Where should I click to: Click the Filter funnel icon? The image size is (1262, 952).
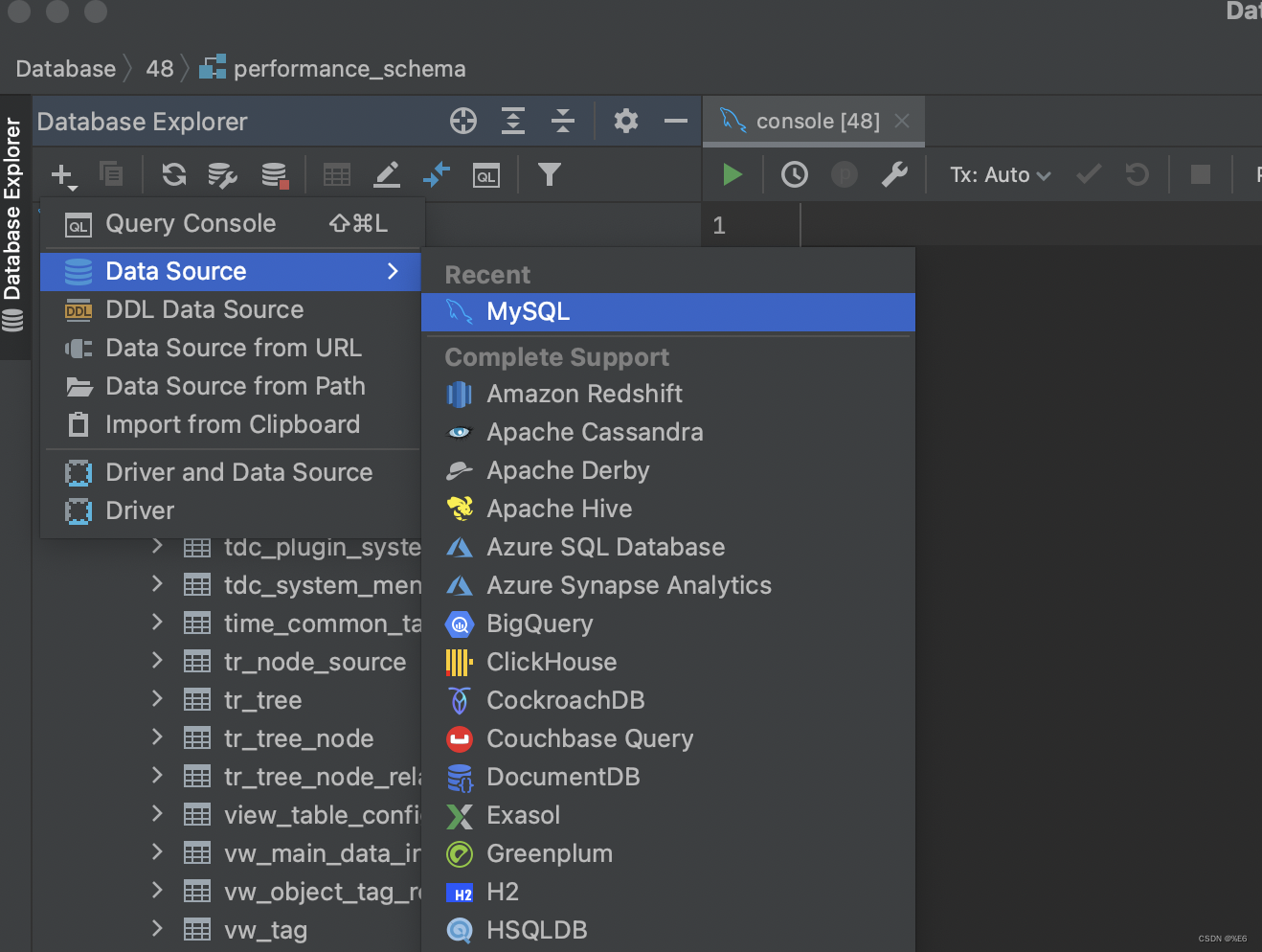tap(549, 174)
